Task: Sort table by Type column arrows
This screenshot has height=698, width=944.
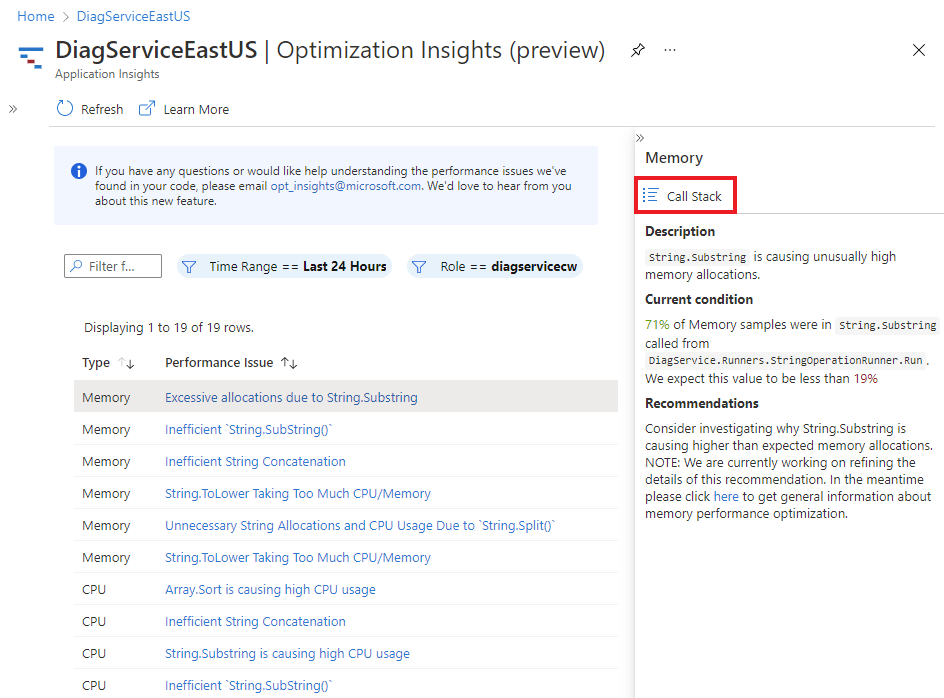Action: [x=126, y=363]
